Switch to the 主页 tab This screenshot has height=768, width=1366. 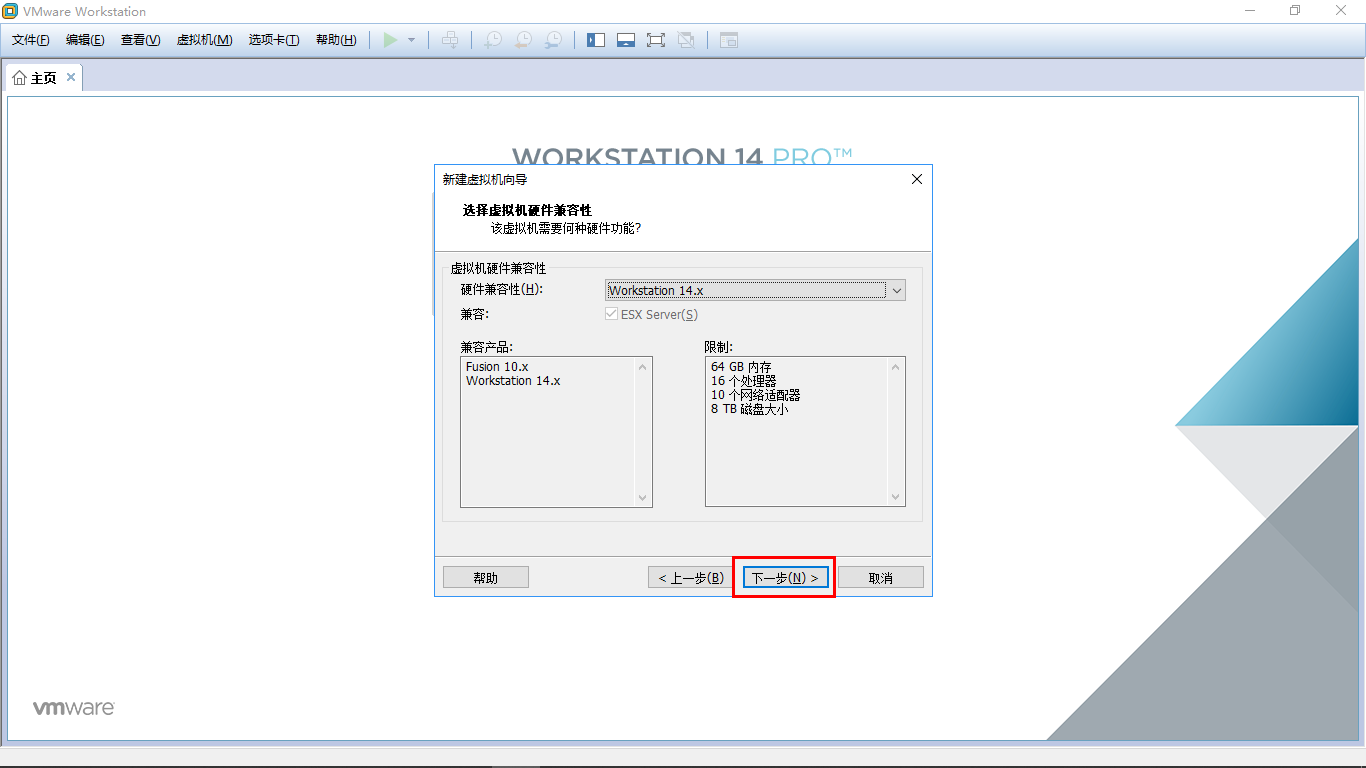(x=40, y=76)
